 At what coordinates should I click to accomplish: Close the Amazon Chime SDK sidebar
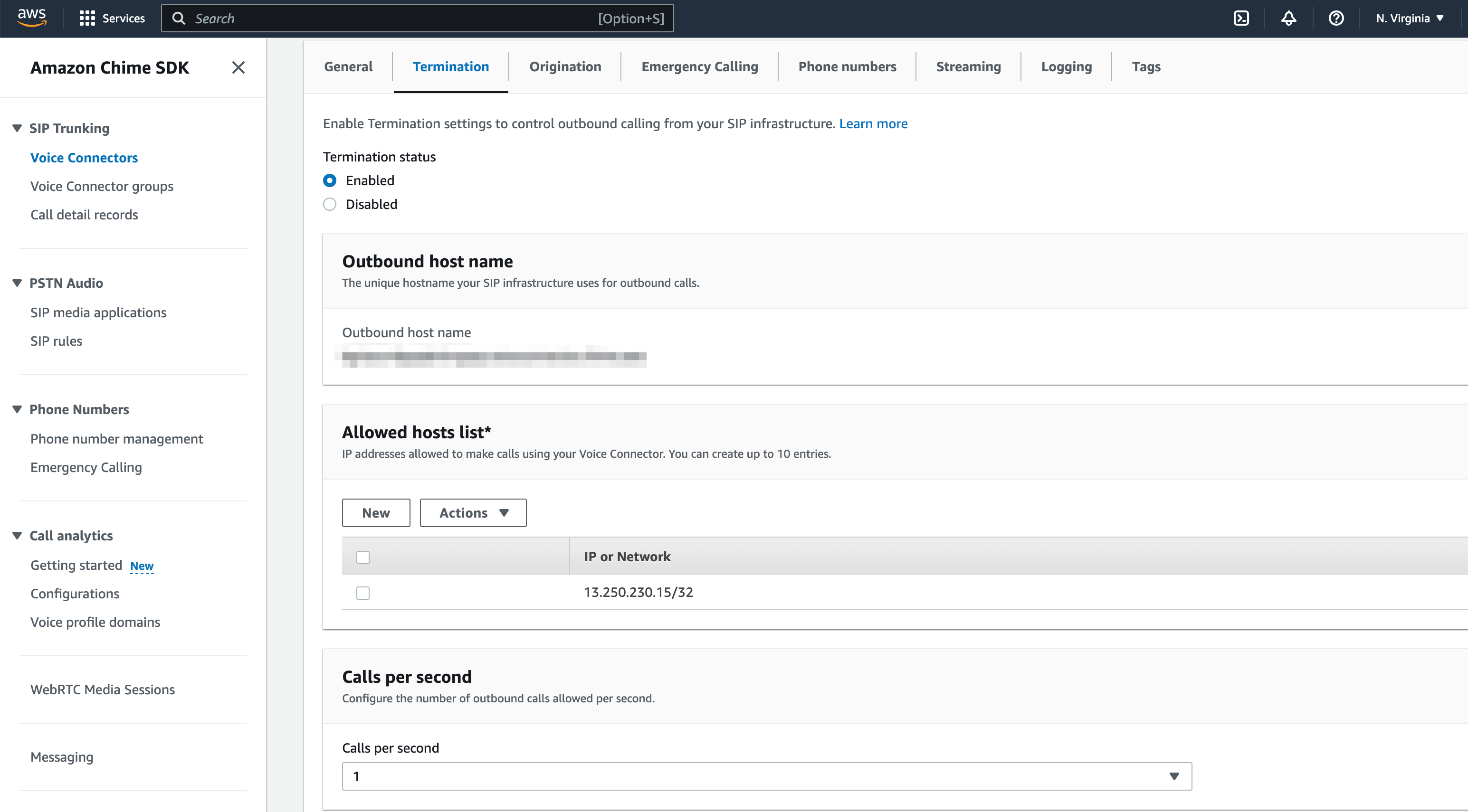[238, 67]
